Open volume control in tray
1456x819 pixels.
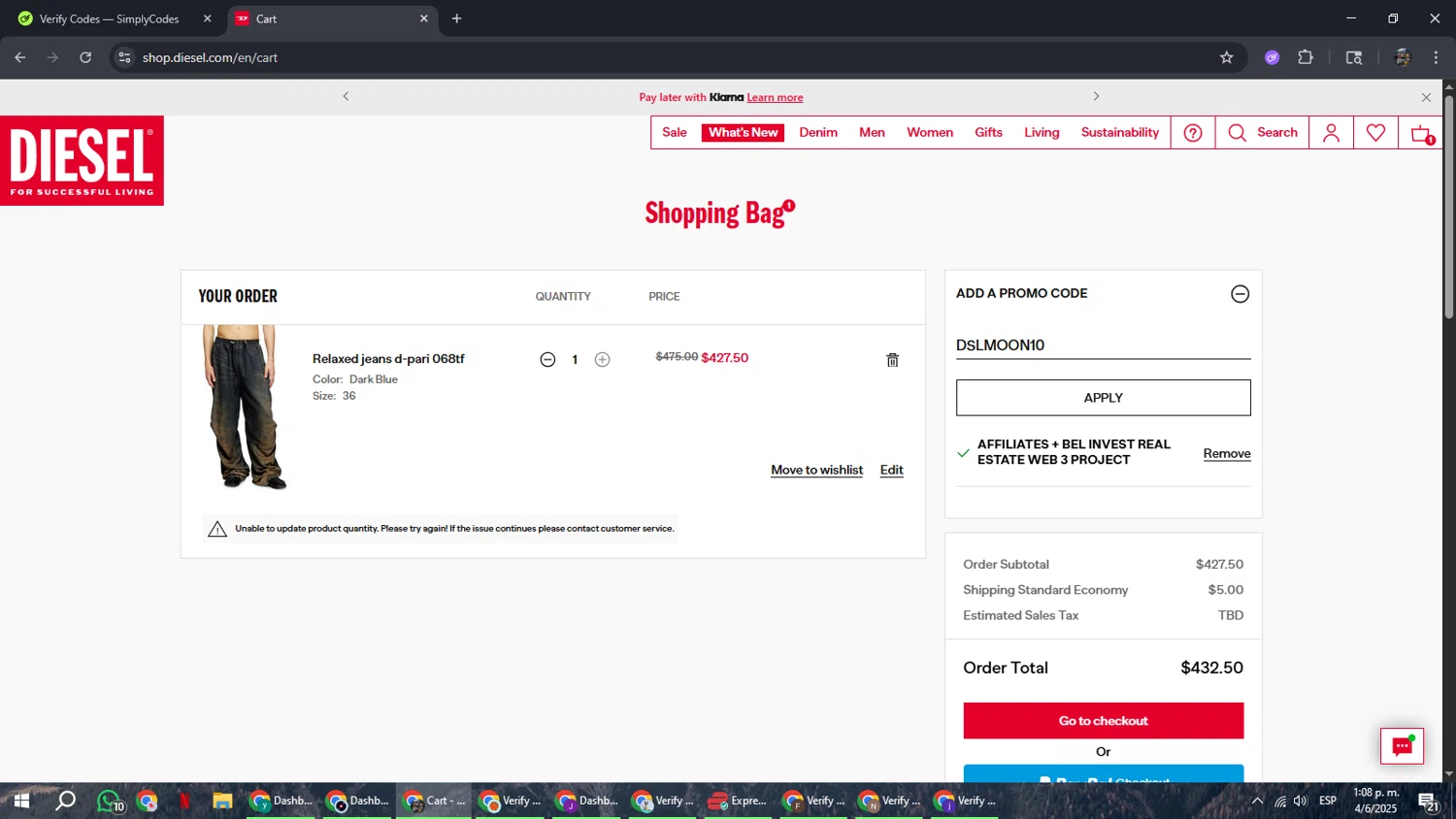[1300, 801]
